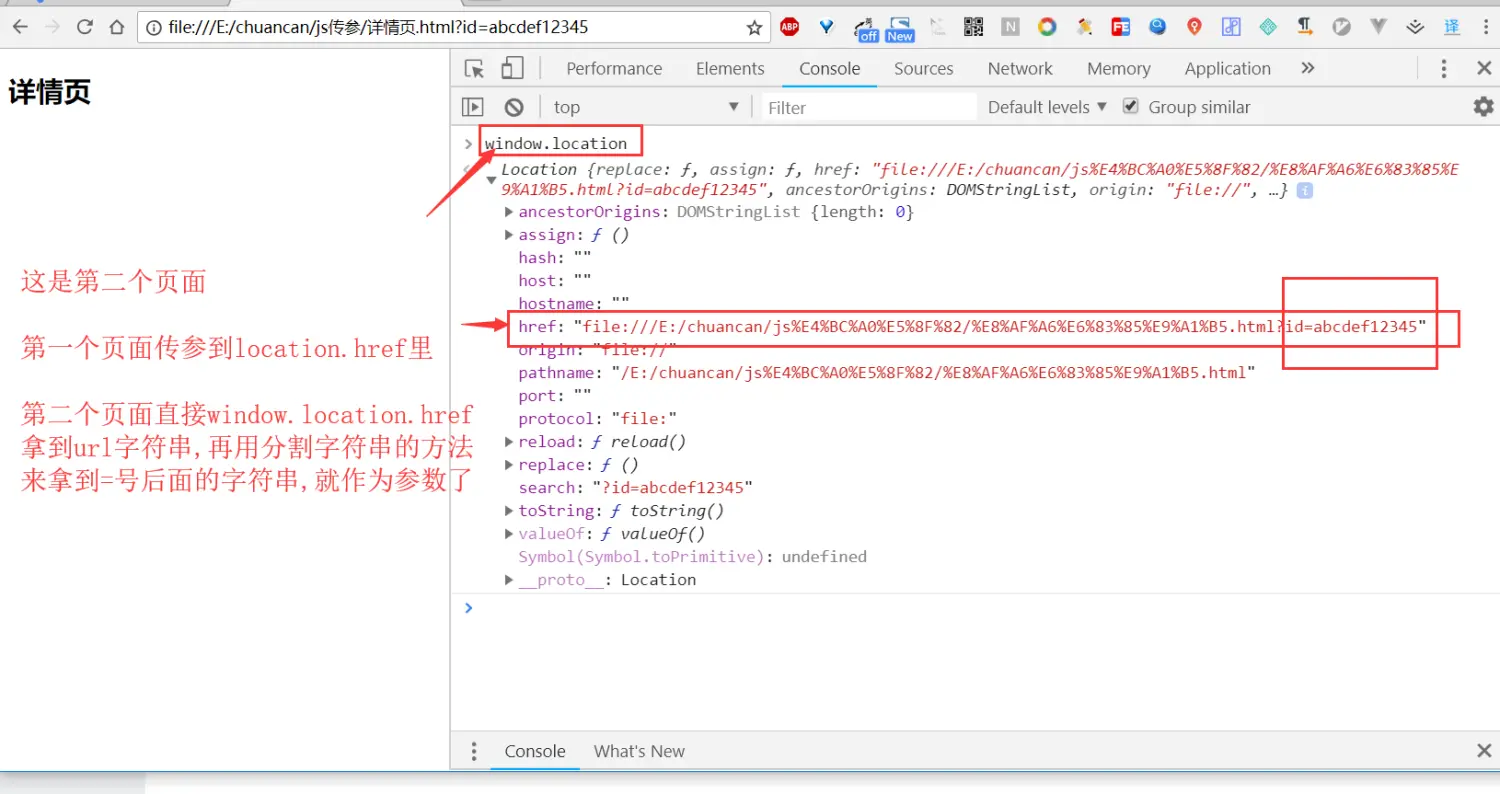The image size is (1500, 794).
Task: Expand the ancestorOrigins property
Action: 509,211
